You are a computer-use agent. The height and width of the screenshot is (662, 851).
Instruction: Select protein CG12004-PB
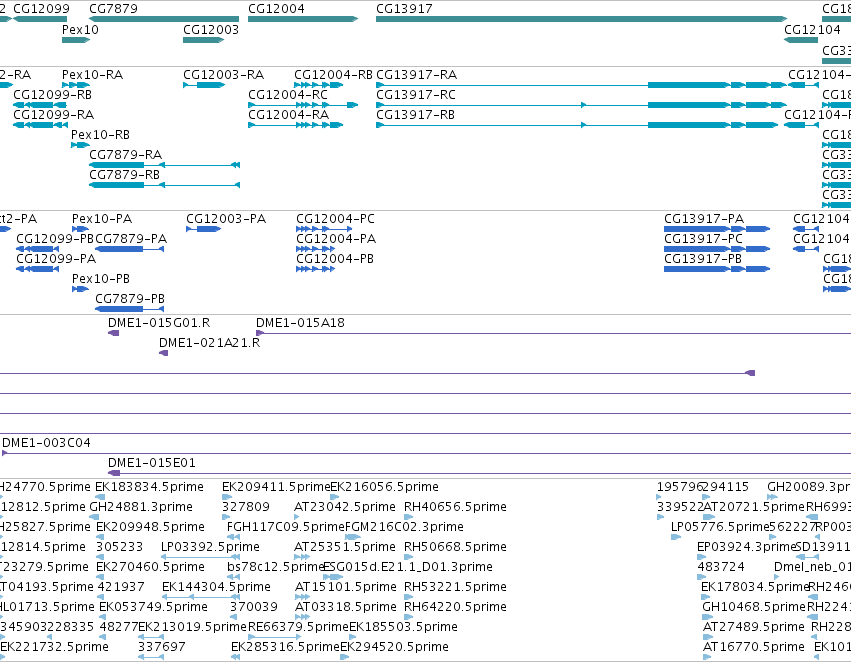[x=315, y=269]
